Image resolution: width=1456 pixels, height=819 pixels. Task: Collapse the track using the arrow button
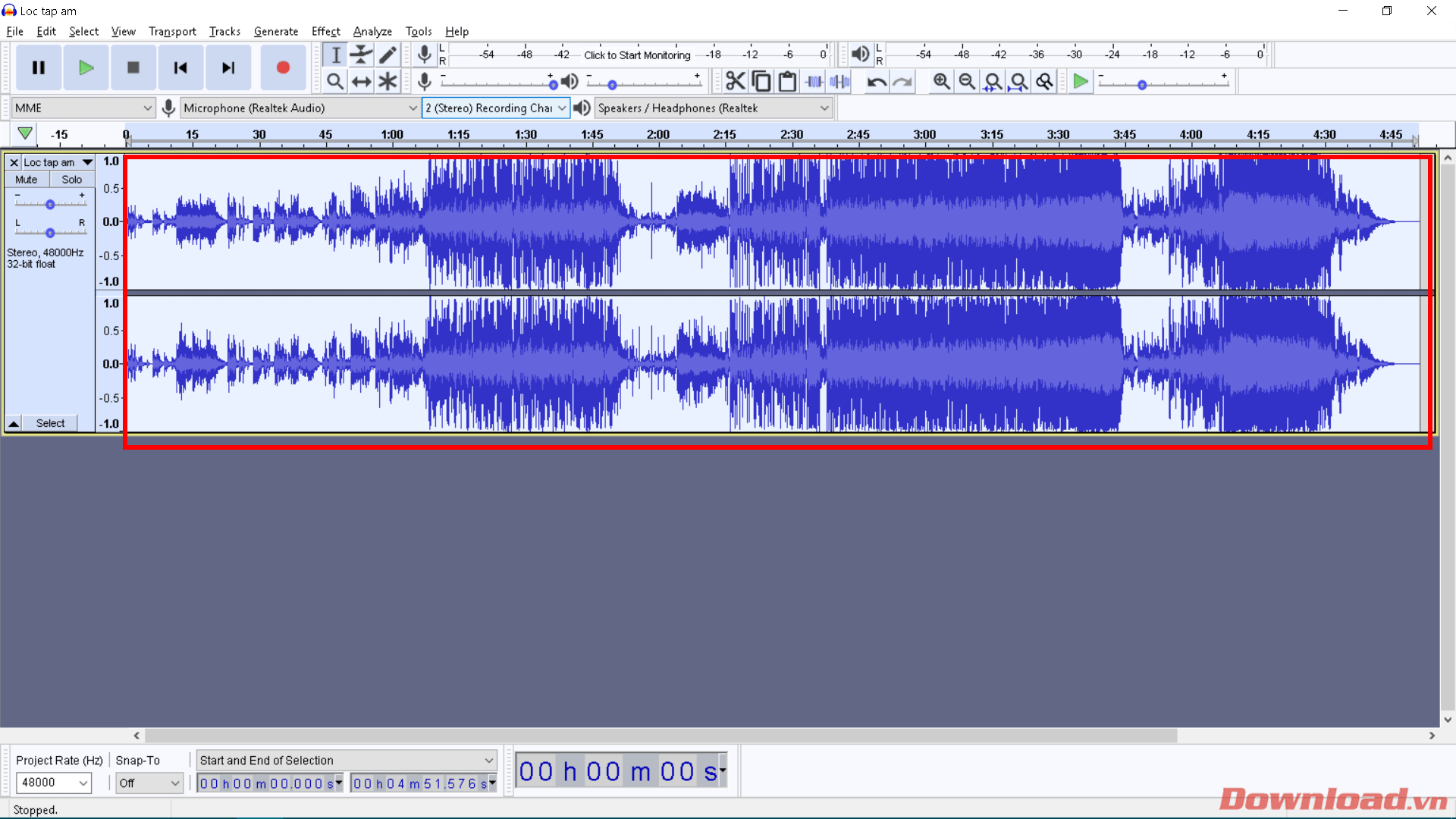[14, 423]
